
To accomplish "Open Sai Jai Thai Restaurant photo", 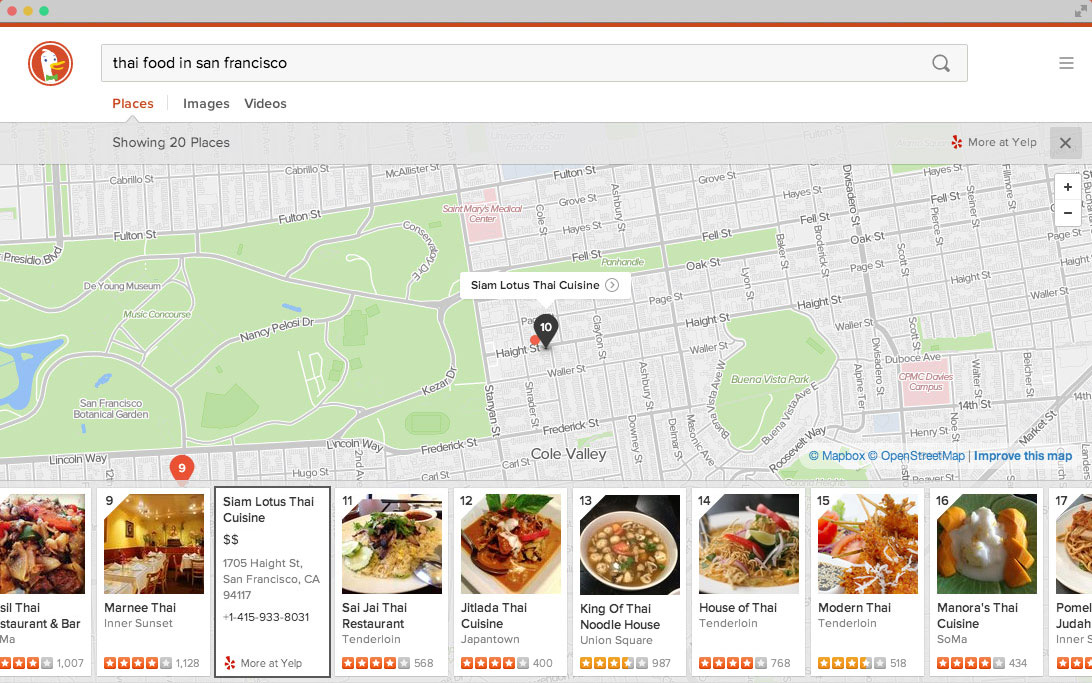I will 392,544.
